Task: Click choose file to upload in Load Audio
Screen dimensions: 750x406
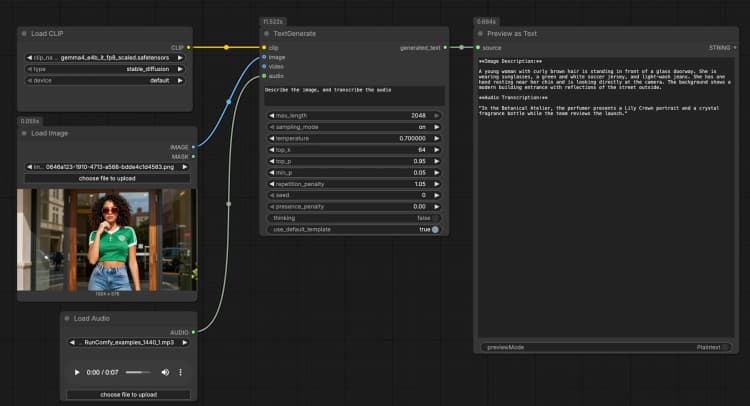Action: tap(129, 395)
